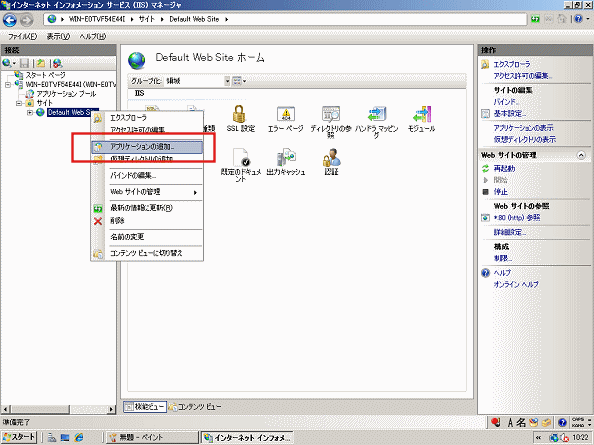The image size is (594, 445).
Task: Open the Web サイトの管理 submenu arrow
Action: click(195, 192)
